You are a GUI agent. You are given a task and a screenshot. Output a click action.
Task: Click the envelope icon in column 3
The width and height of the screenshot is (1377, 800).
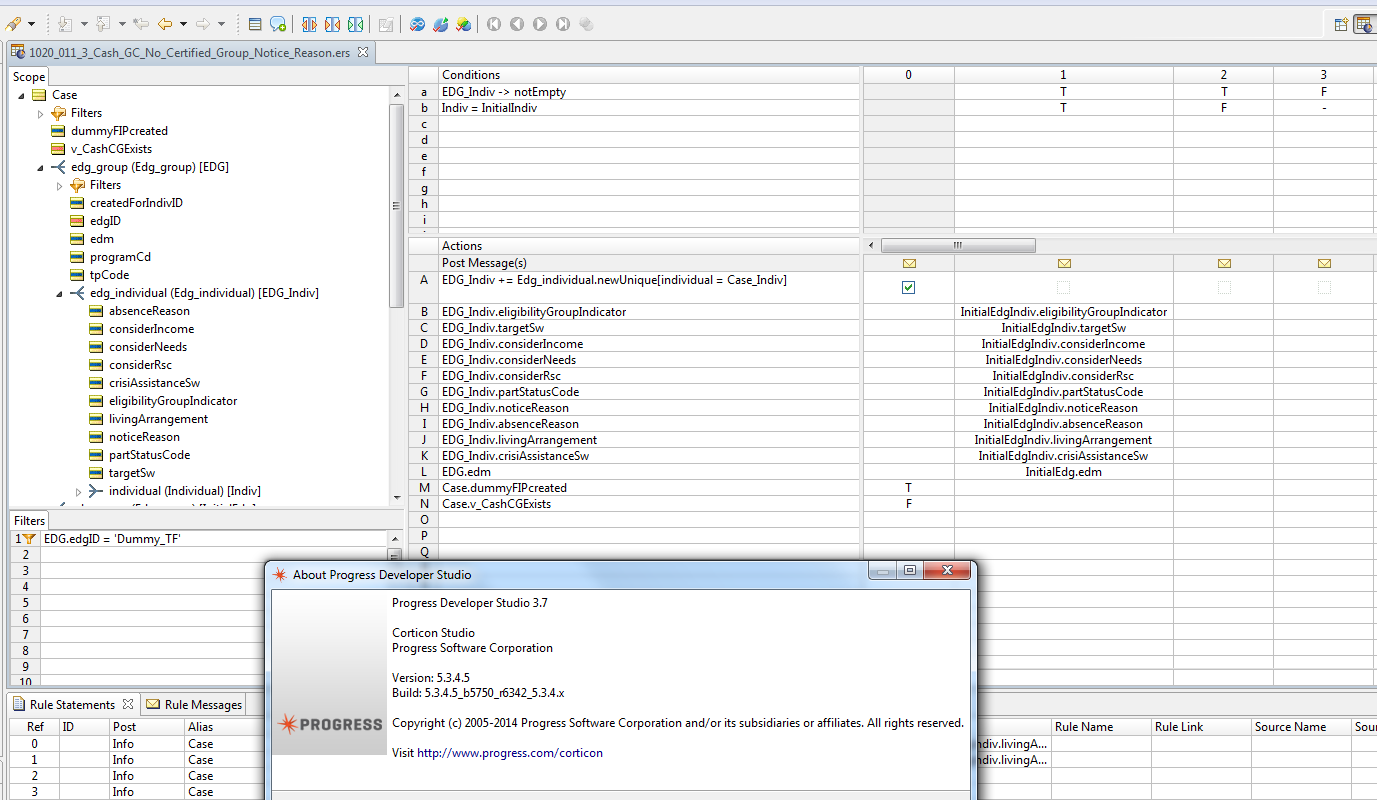(x=1324, y=264)
